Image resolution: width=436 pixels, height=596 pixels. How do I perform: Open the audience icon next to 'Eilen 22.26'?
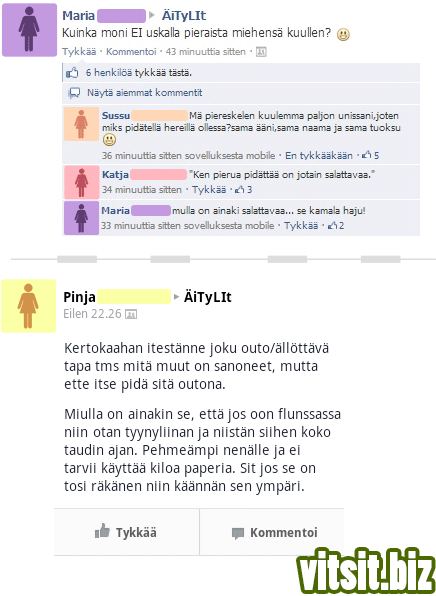131,314
